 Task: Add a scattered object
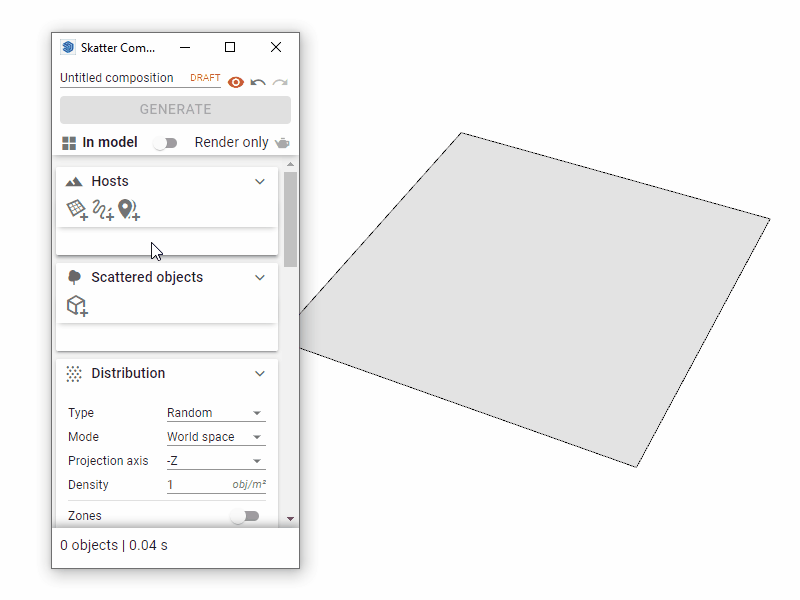click(x=77, y=306)
